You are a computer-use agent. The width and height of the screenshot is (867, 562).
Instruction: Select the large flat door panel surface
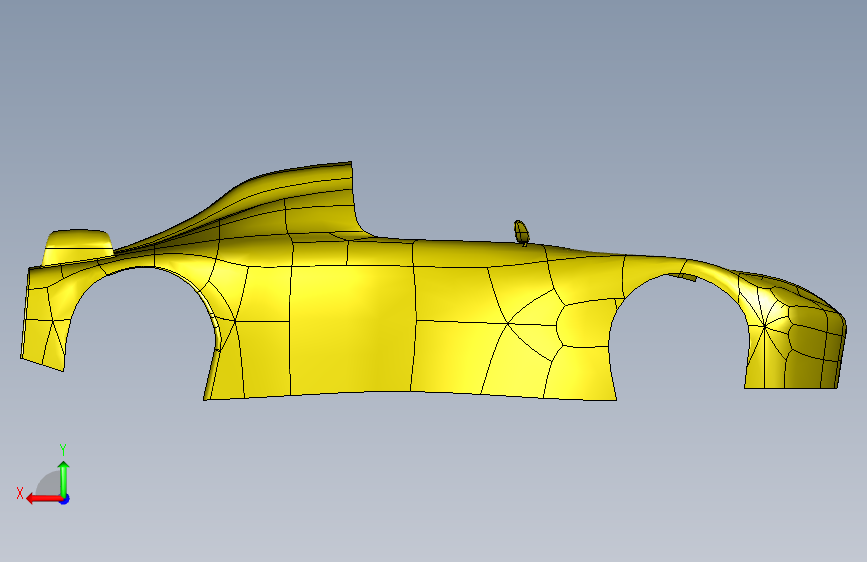click(x=352, y=329)
